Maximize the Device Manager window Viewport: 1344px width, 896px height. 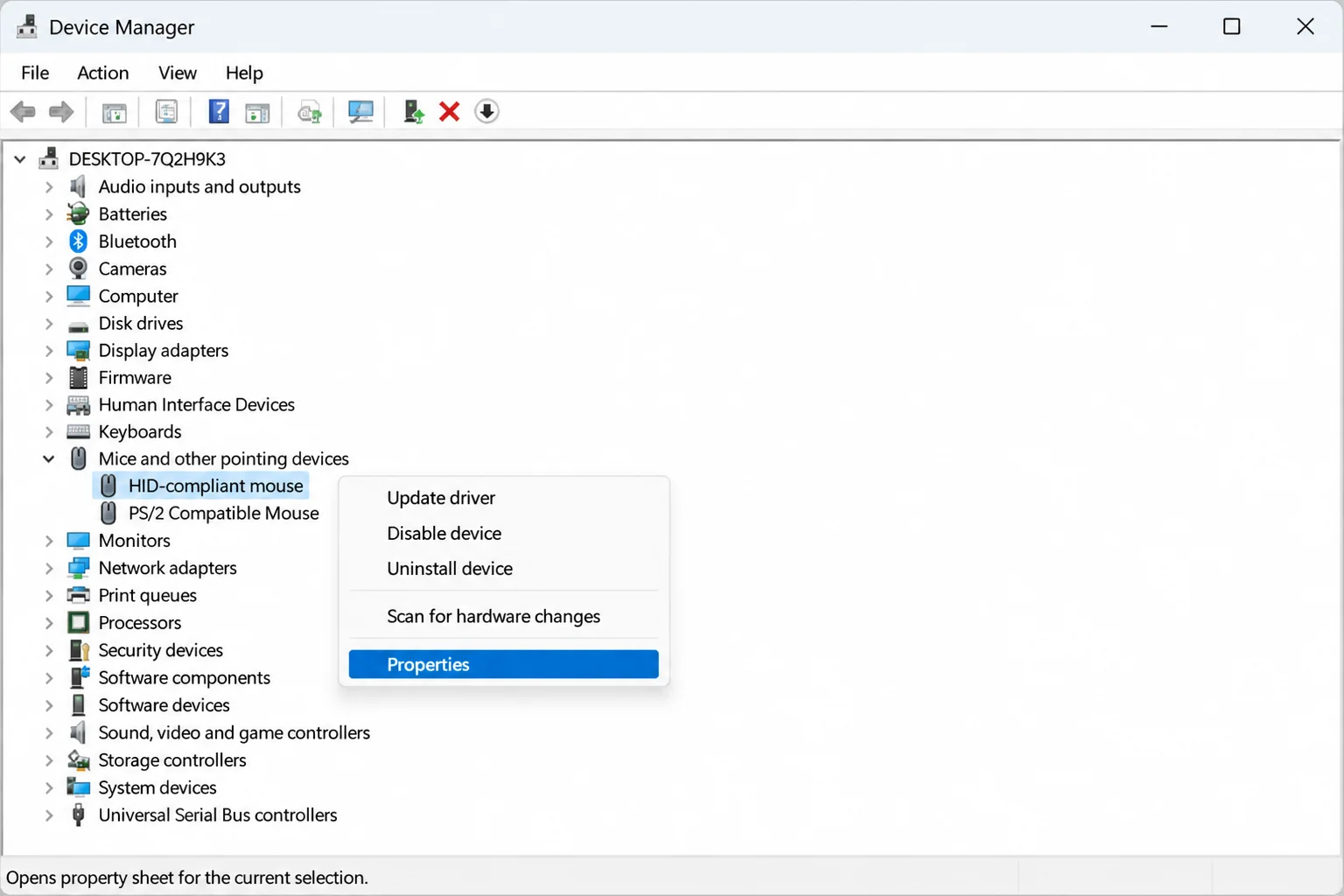point(1232,26)
